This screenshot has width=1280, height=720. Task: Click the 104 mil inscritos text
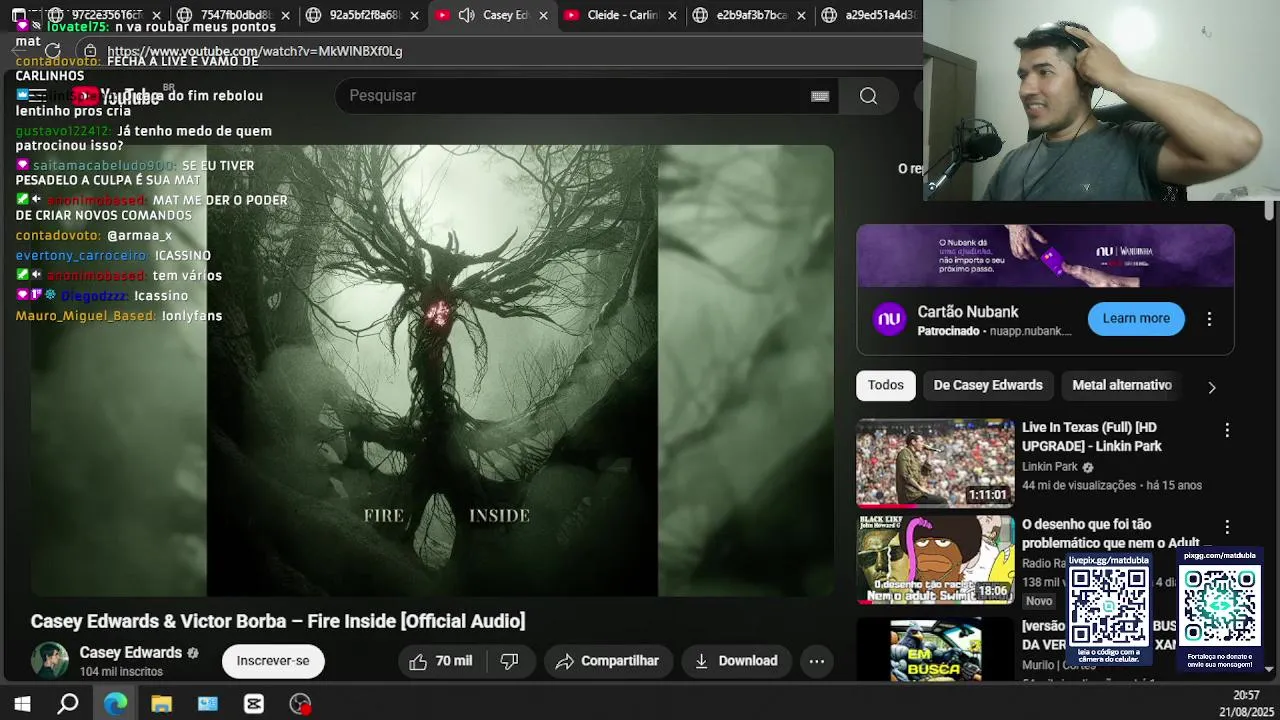tap(121, 672)
